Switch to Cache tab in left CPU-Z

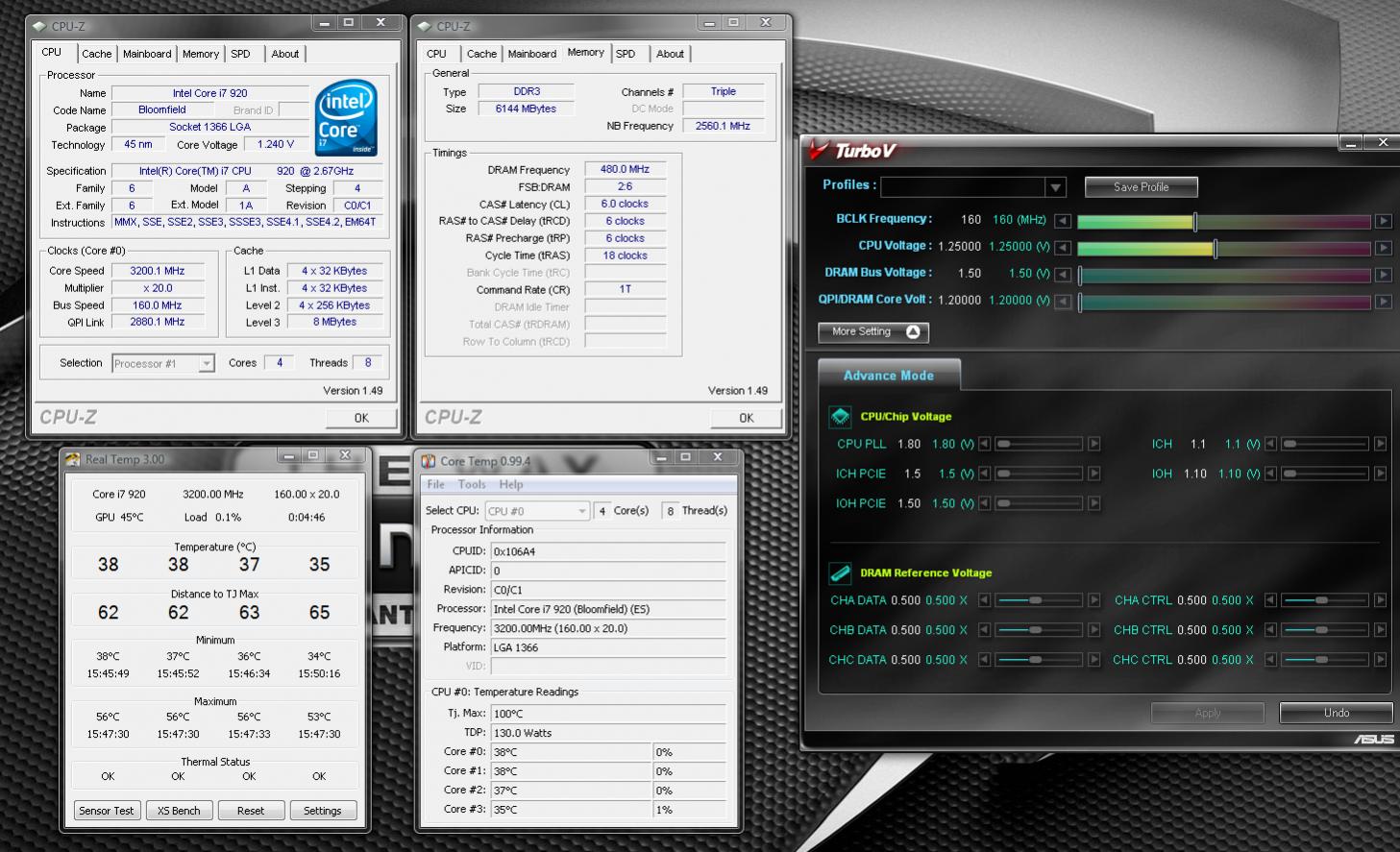click(96, 54)
